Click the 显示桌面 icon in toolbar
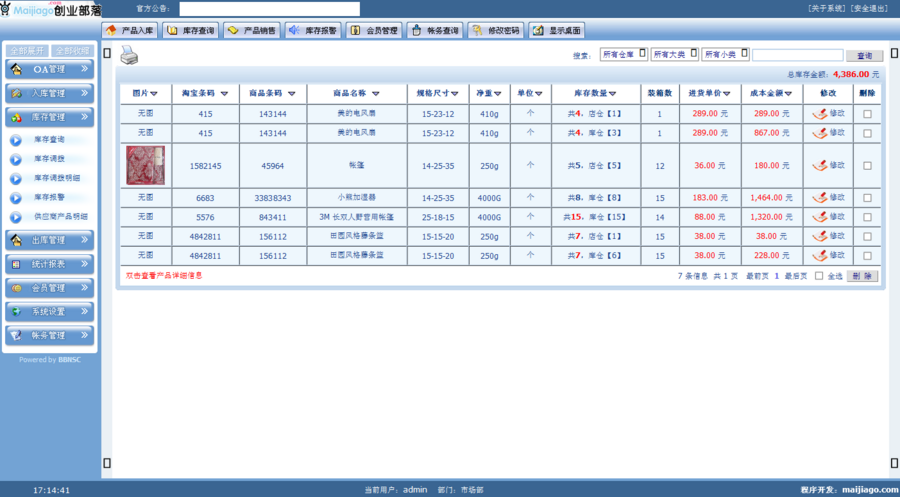 (538, 30)
